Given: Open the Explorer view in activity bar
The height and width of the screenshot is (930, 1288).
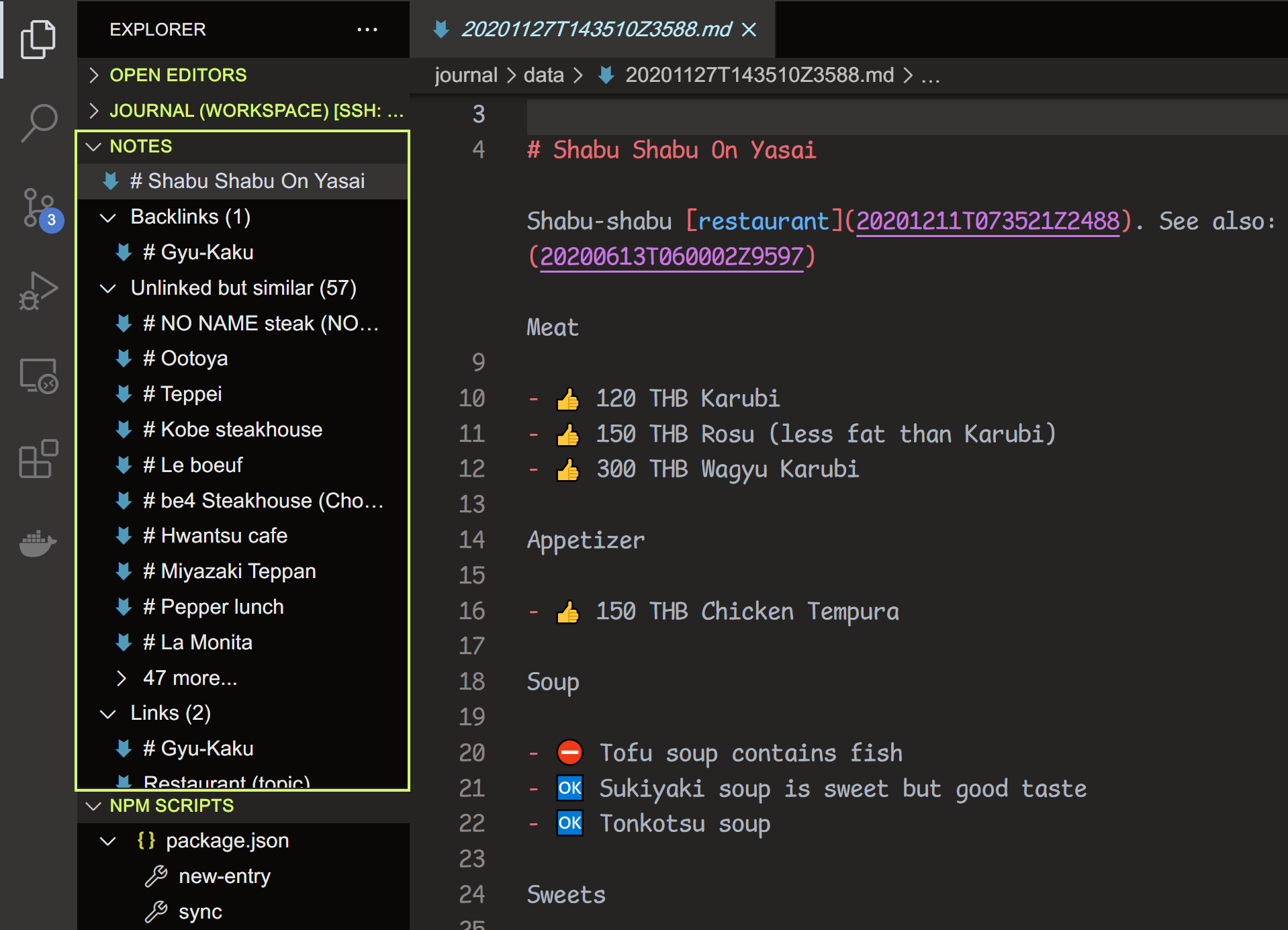Looking at the screenshot, I should click(x=38, y=40).
